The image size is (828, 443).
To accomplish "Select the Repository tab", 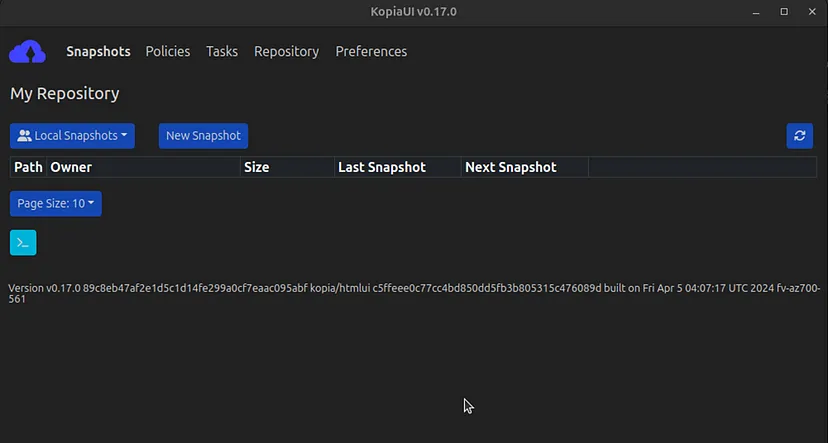I will [x=286, y=51].
